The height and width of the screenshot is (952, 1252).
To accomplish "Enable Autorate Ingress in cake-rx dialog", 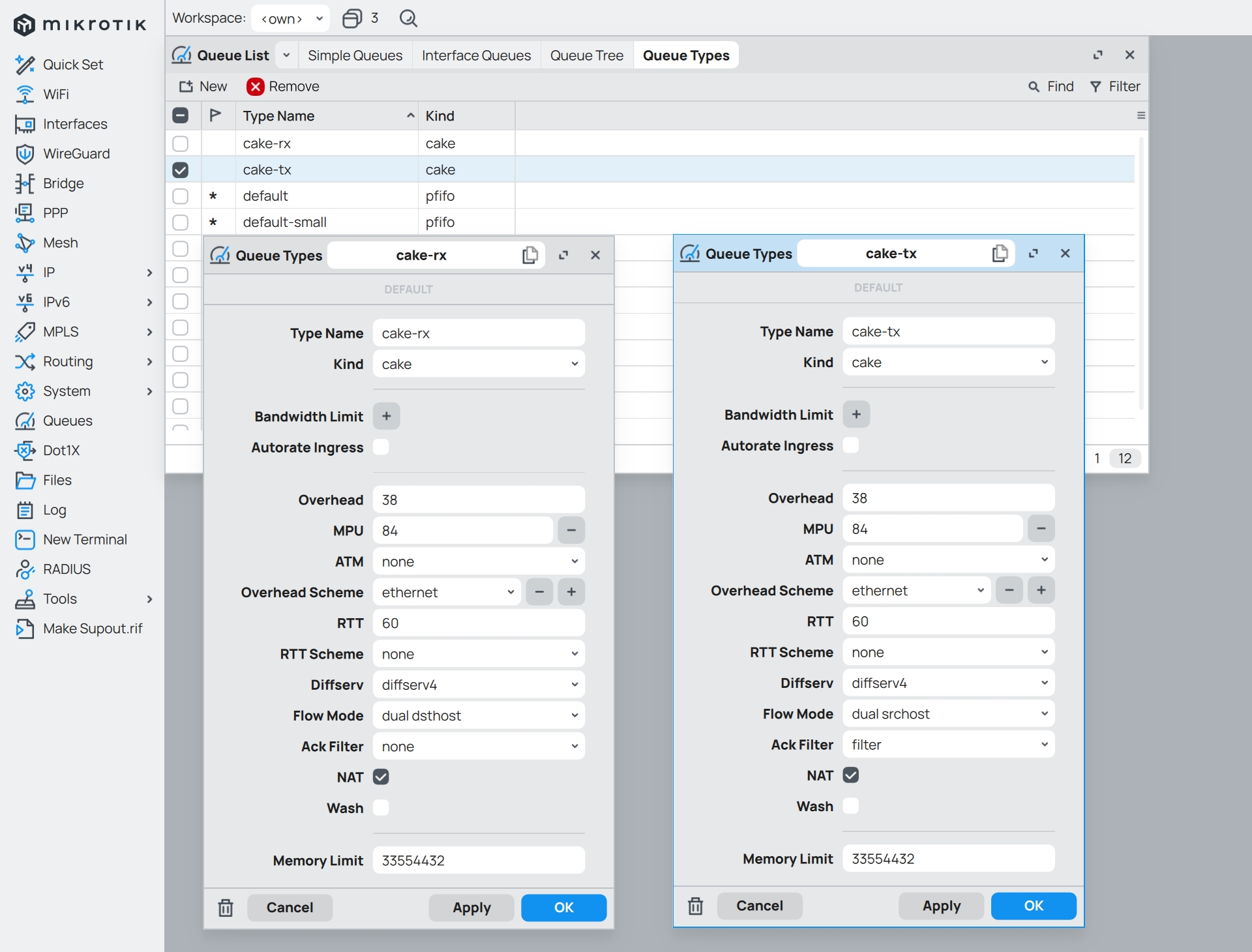I will (x=381, y=447).
